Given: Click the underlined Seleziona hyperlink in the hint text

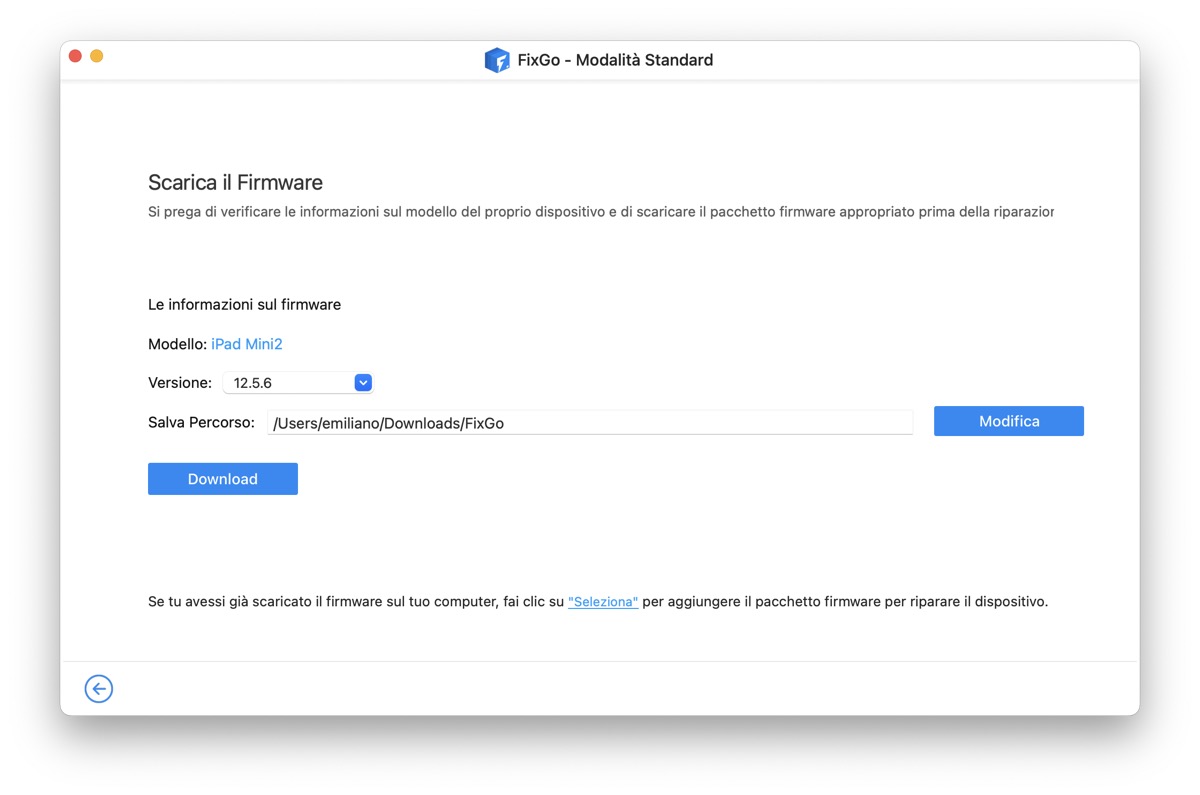Looking at the screenshot, I should 603,601.
